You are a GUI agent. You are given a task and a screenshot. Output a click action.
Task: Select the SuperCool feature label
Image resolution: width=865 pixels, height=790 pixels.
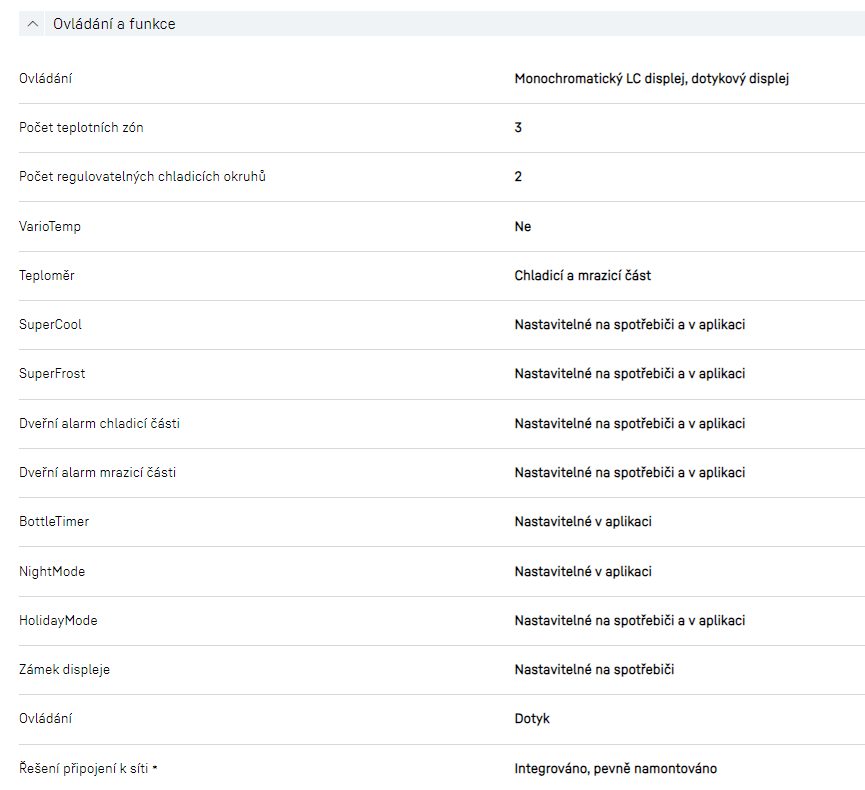(50, 325)
